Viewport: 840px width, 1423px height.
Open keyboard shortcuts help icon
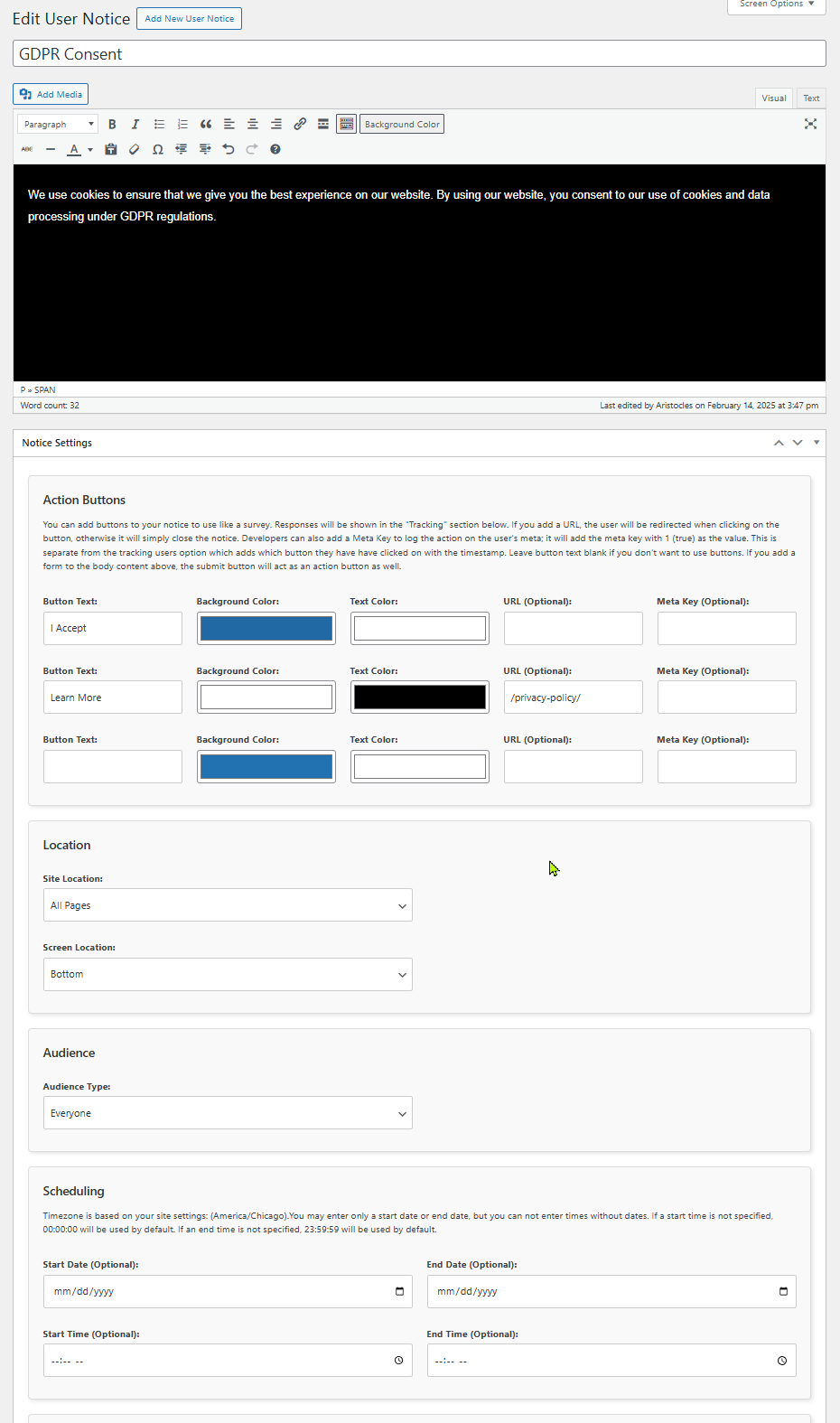pos(275,149)
